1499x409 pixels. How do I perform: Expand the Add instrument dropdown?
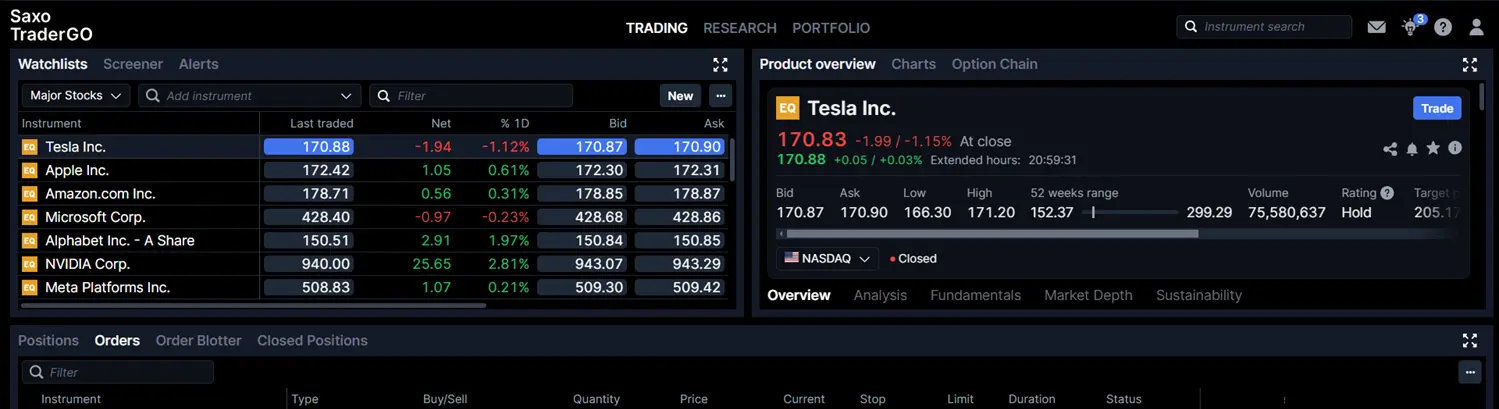tap(346, 96)
